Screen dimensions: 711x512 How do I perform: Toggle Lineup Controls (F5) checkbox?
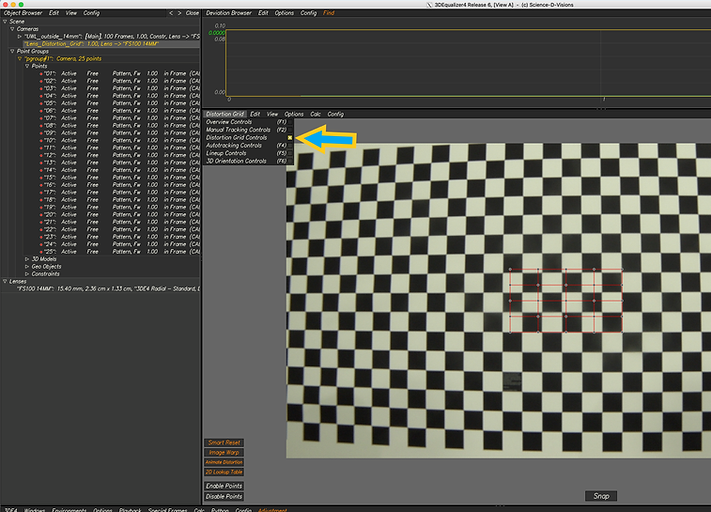click(x=290, y=153)
